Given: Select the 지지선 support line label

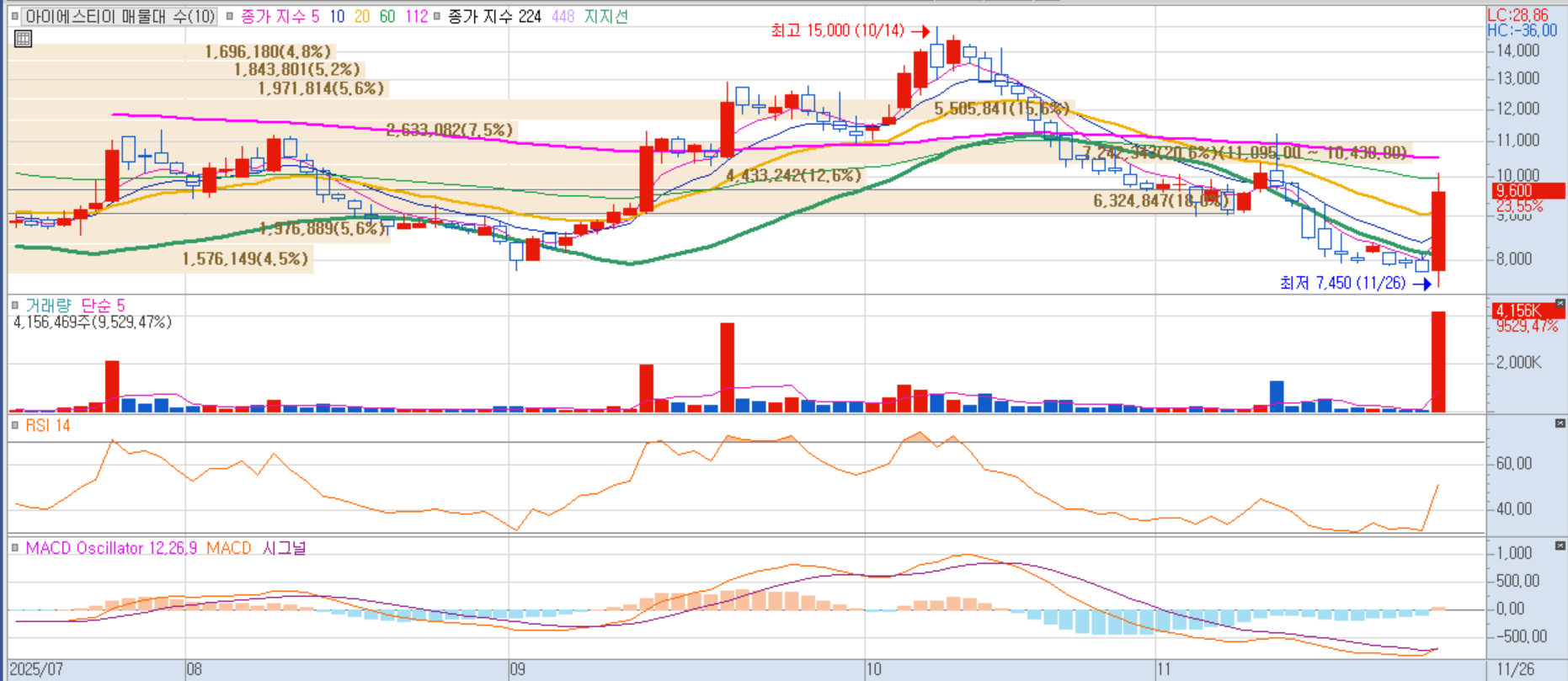Looking at the screenshot, I should [x=605, y=16].
